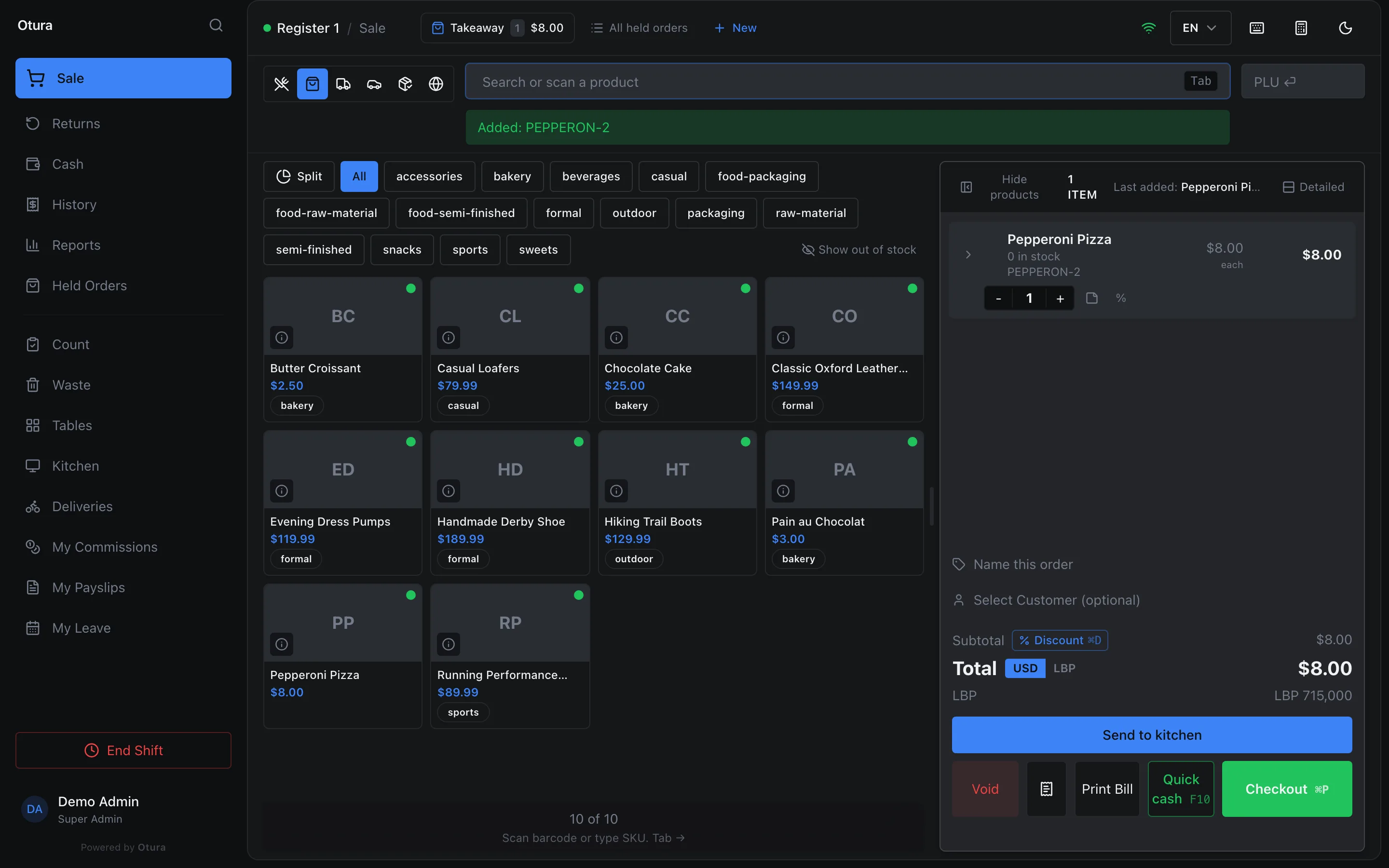Image resolution: width=1389 pixels, height=868 pixels.
Task: Filter products by bakery category
Action: (x=512, y=176)
